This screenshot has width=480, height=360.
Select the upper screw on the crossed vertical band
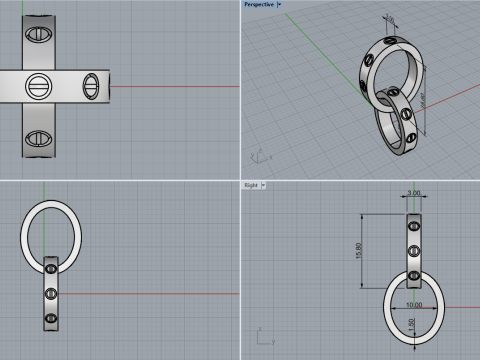[x=39, y=35]
